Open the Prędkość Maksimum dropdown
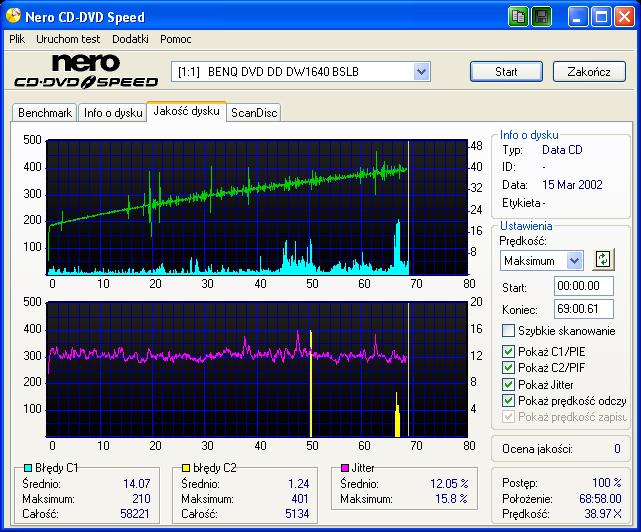 574,260
